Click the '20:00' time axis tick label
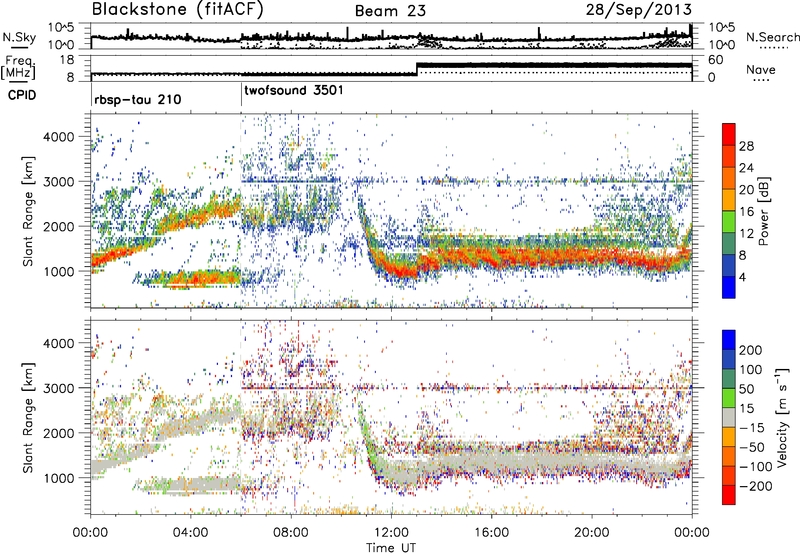 point(591,533)
